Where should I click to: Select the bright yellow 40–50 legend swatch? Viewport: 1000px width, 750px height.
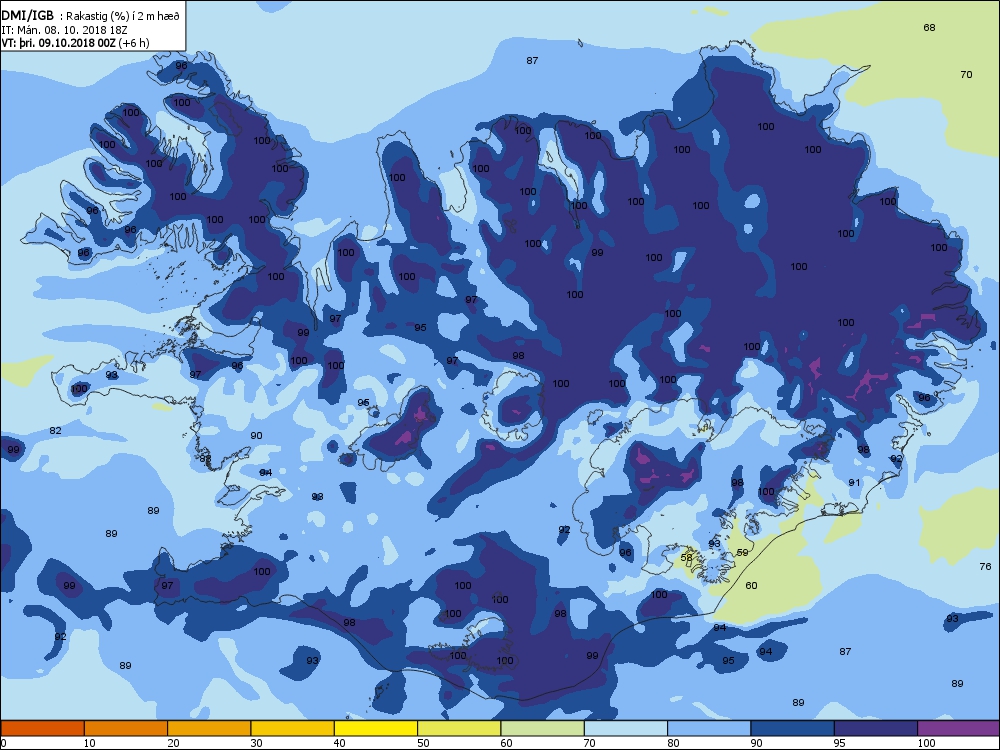(376, 728)
